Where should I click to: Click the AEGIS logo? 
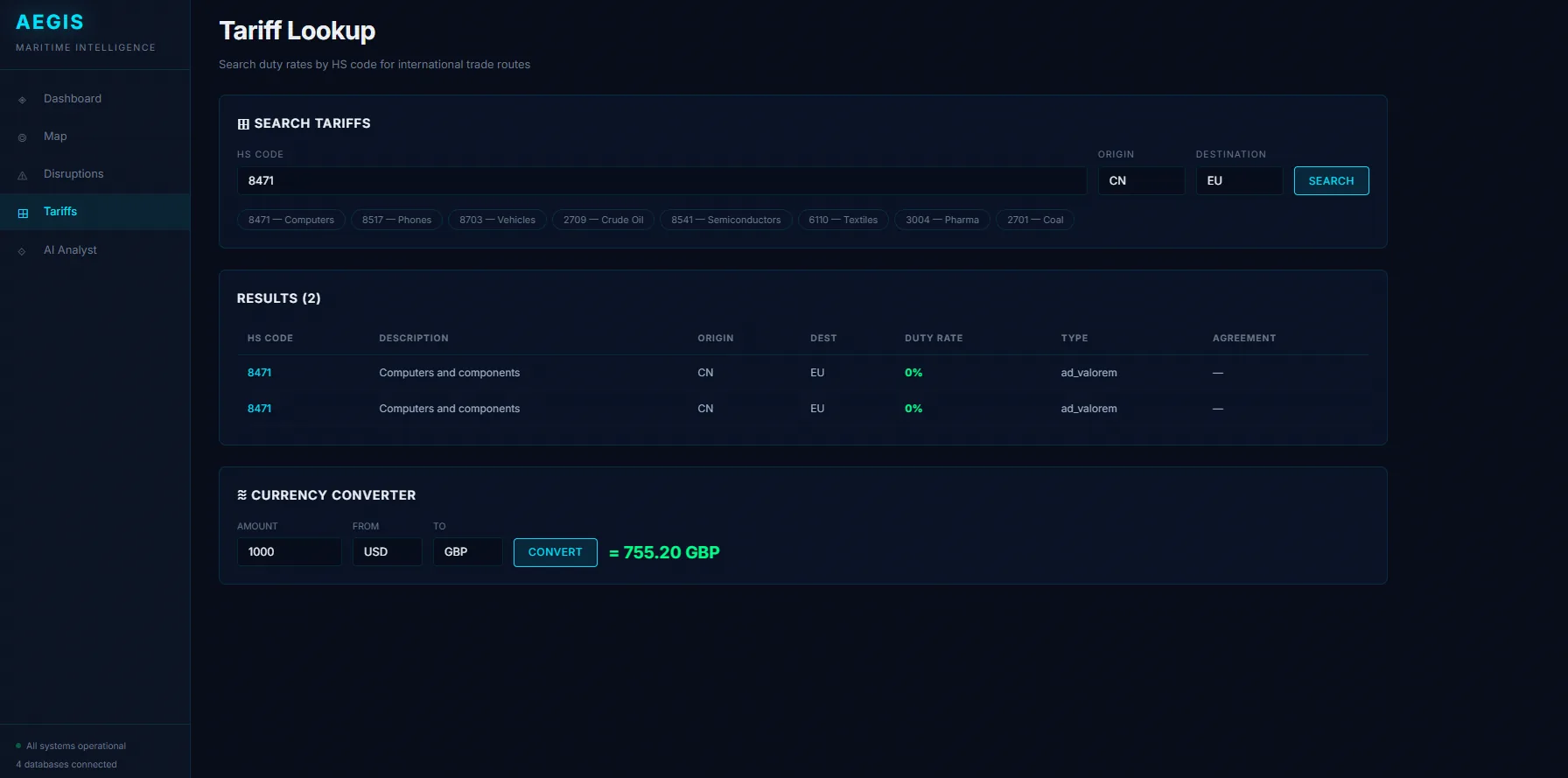pos(50,22)
